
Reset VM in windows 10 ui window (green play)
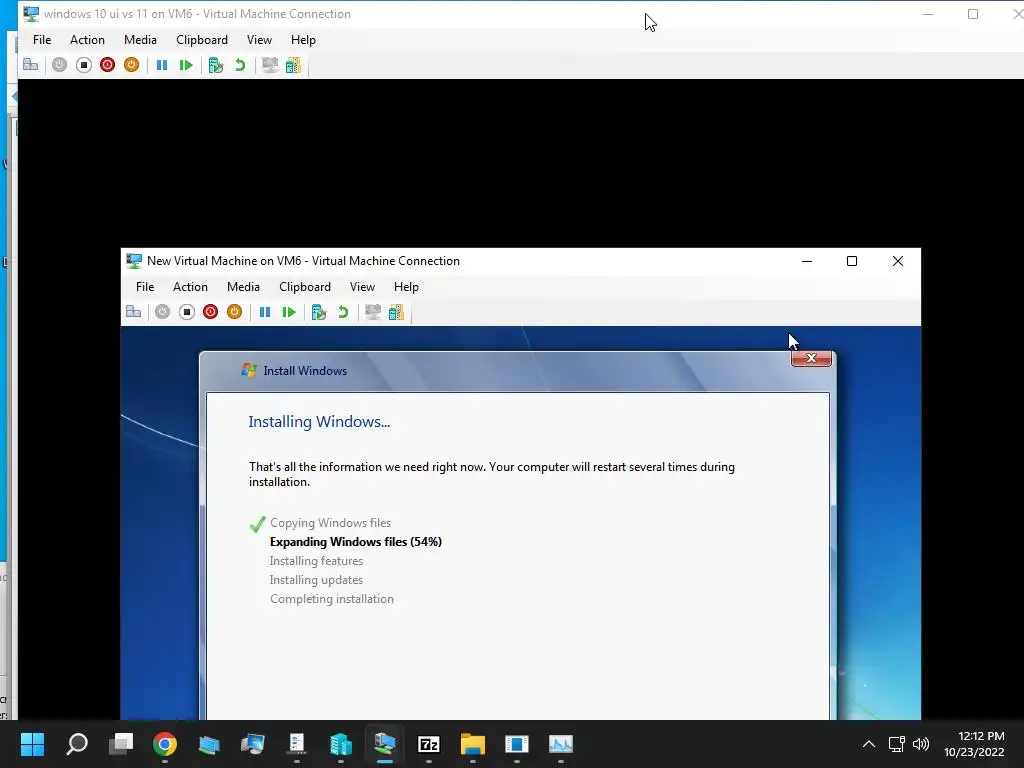click(x=186, y=65)
